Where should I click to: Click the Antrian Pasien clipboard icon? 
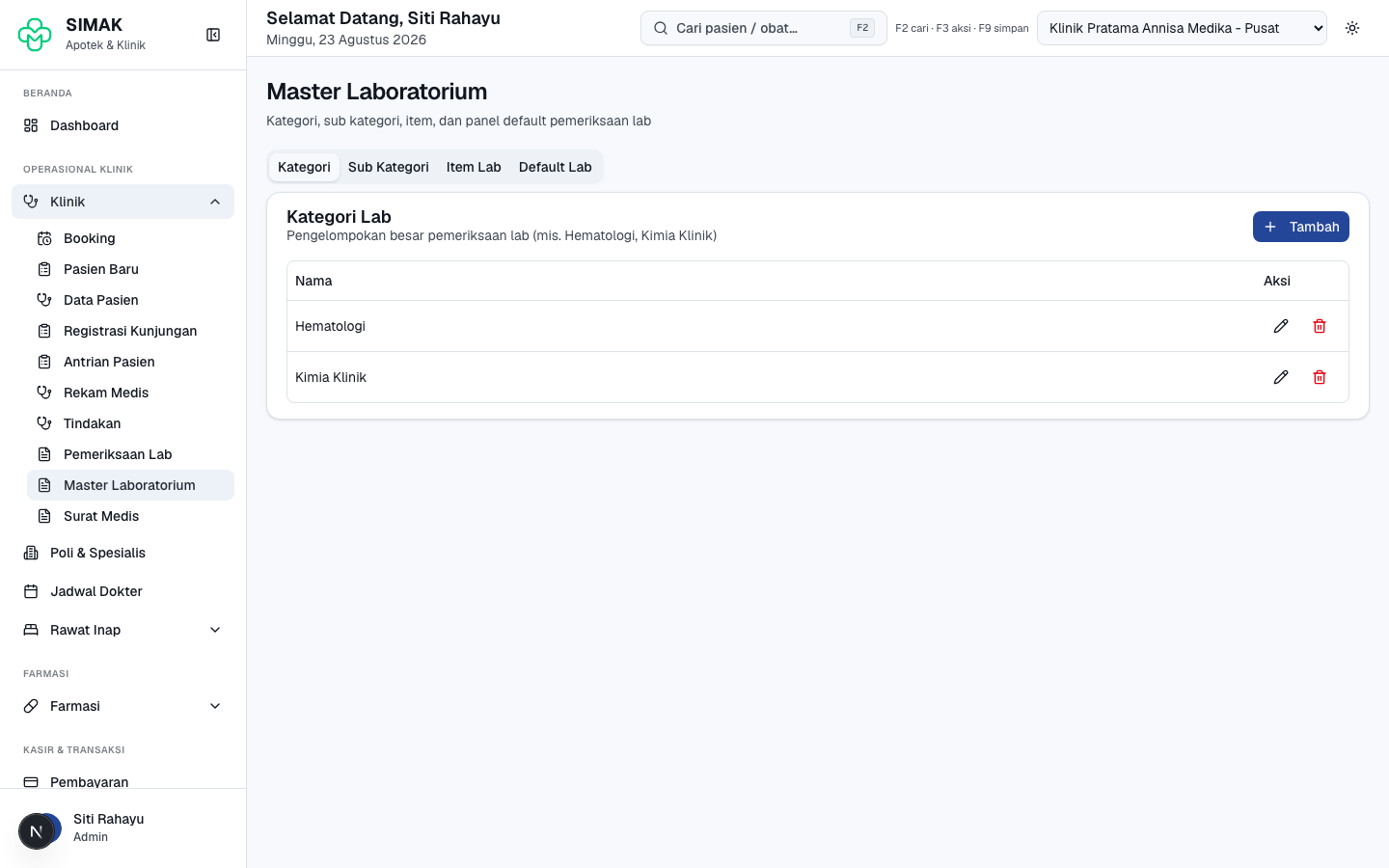[44, 362]
